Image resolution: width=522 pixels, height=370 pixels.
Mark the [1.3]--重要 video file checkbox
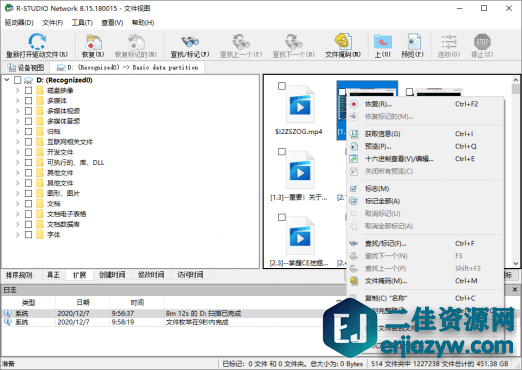[282, 152]
